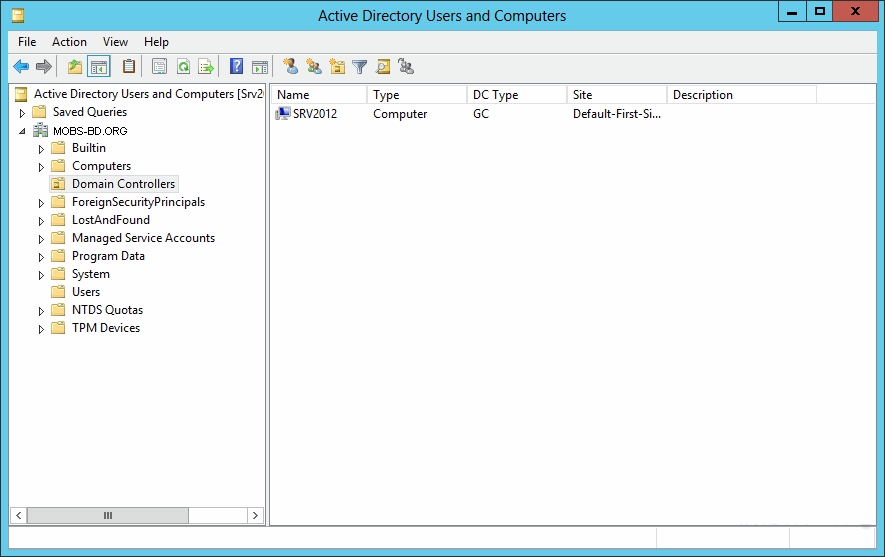Toggle Show/Hide Console Tree button
This screenshot has height=557, width=885.
tap(99, 67)
